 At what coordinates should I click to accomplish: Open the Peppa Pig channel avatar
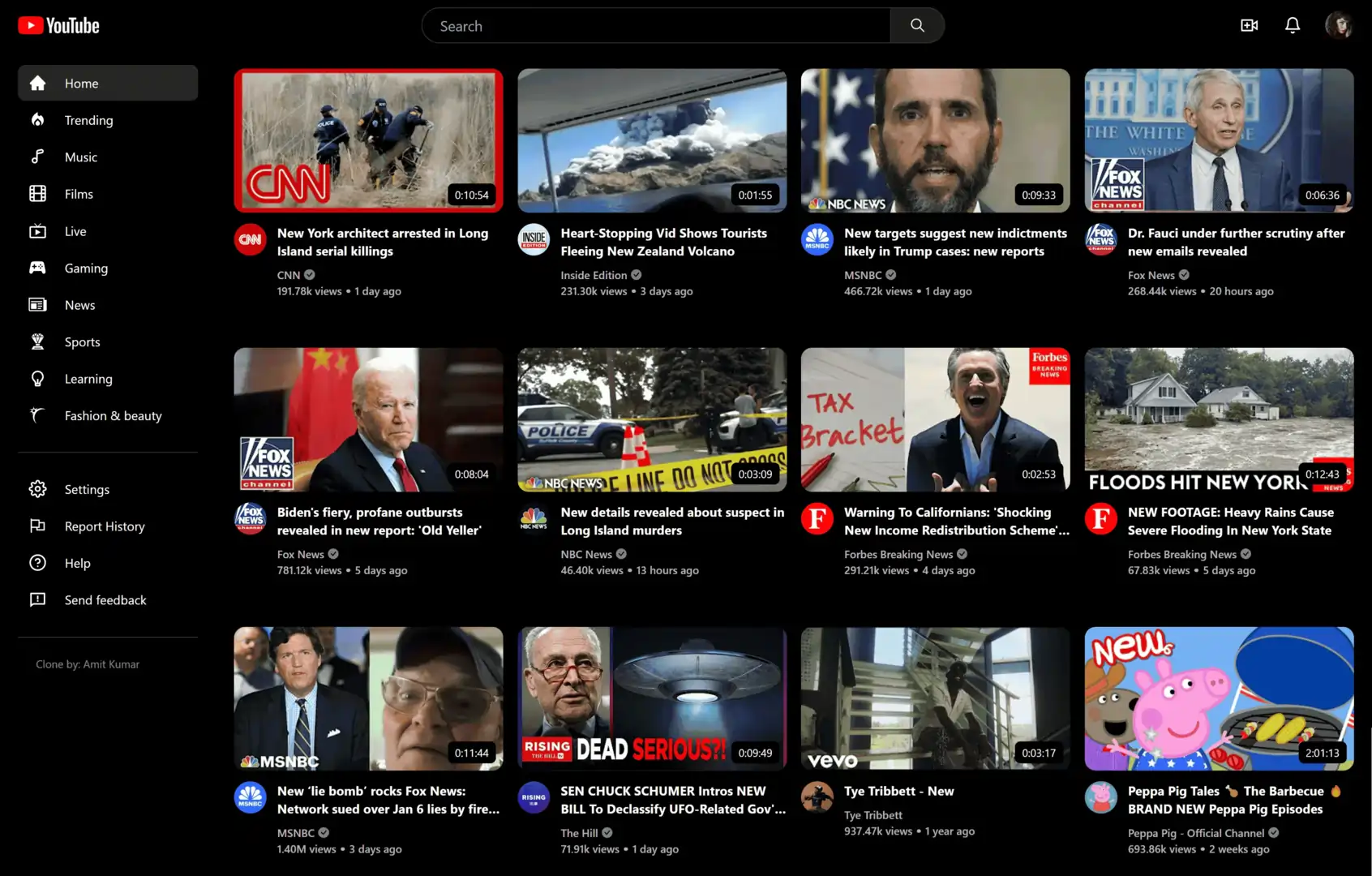(1100, 798)
